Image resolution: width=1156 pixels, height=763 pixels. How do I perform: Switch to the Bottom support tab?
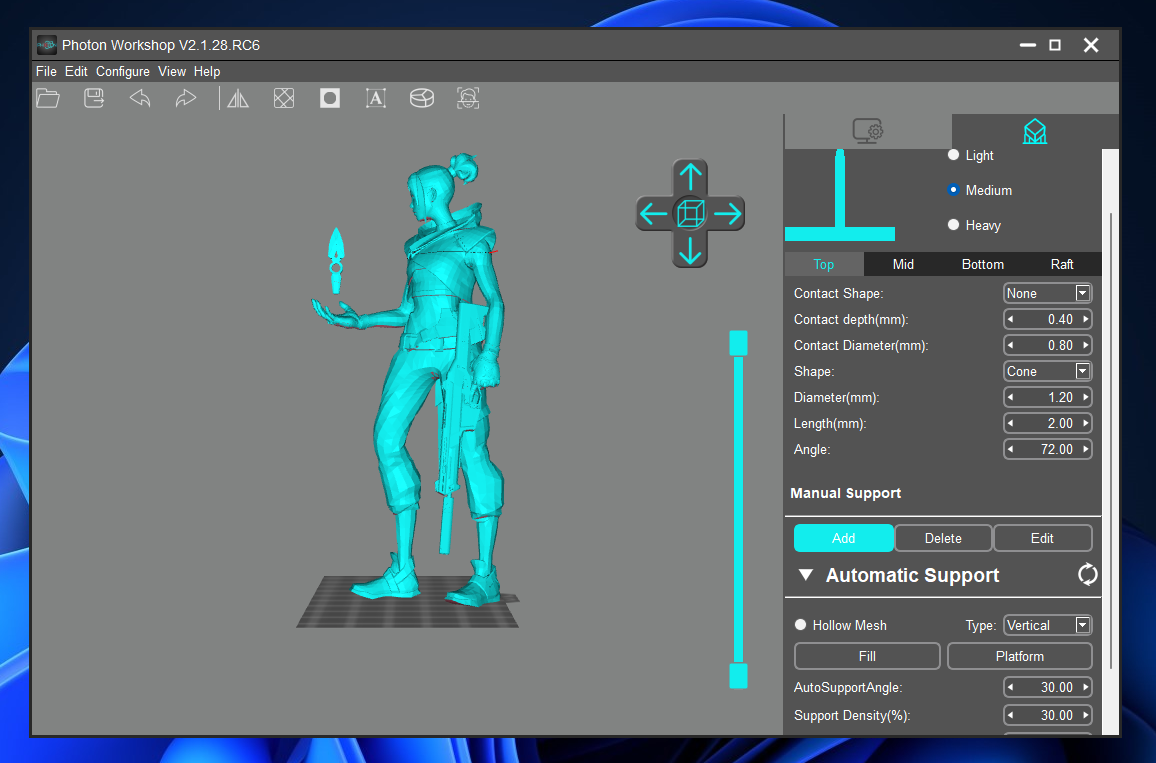982,264
